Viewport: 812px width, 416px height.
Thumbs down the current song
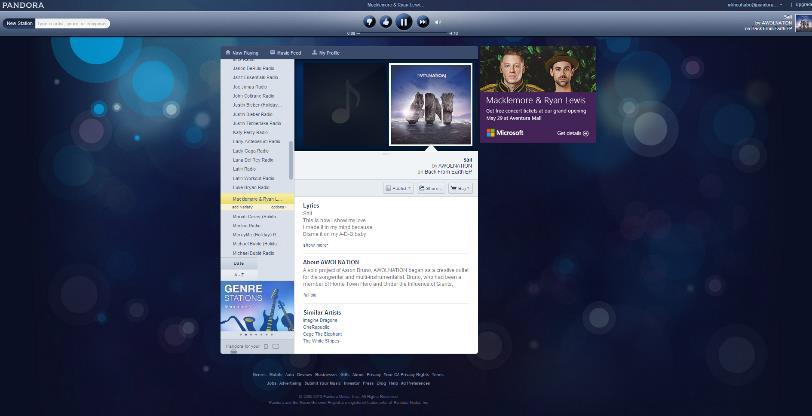coord(370,21)
